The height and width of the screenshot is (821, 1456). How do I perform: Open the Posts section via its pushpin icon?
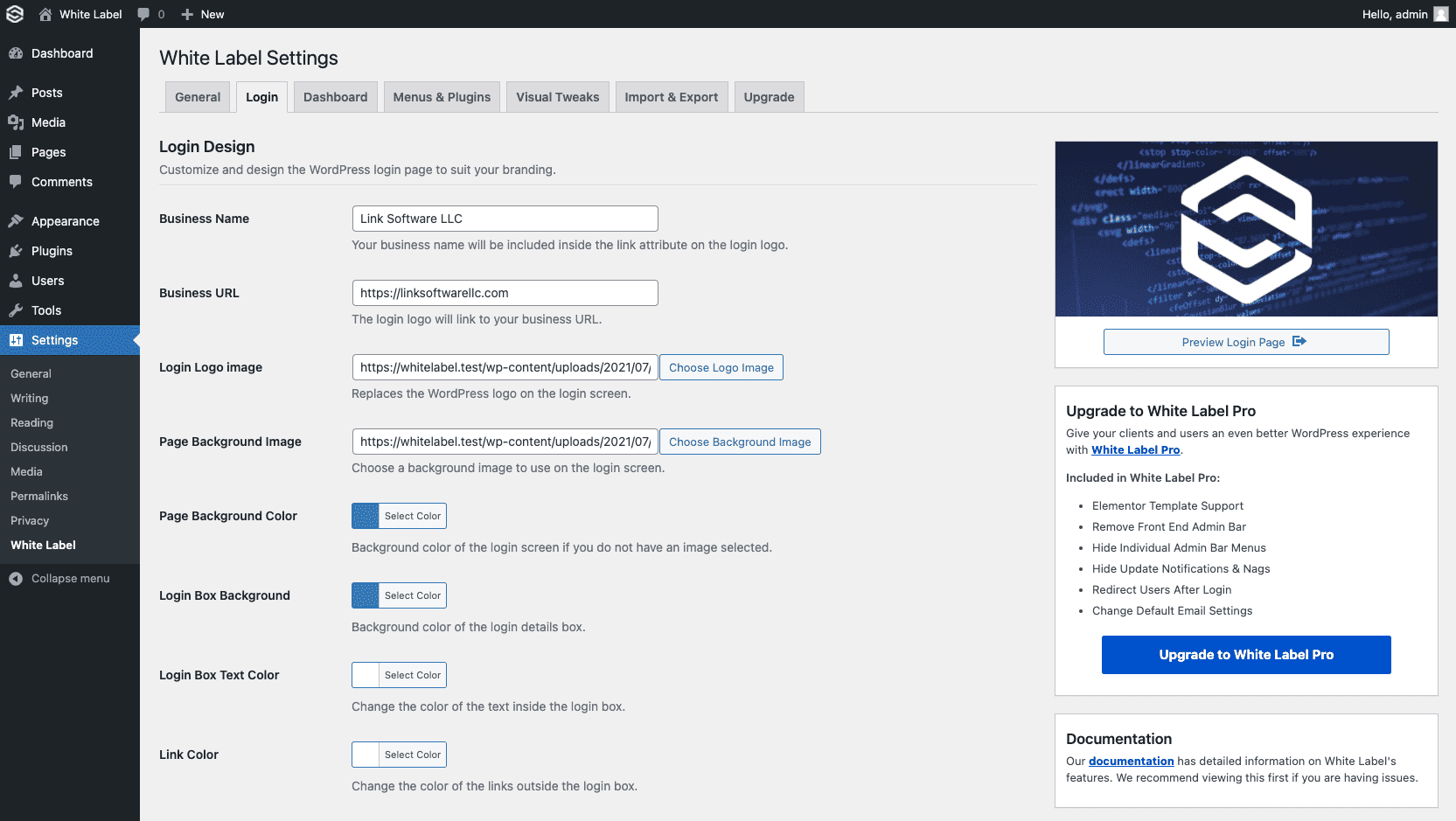17,92
